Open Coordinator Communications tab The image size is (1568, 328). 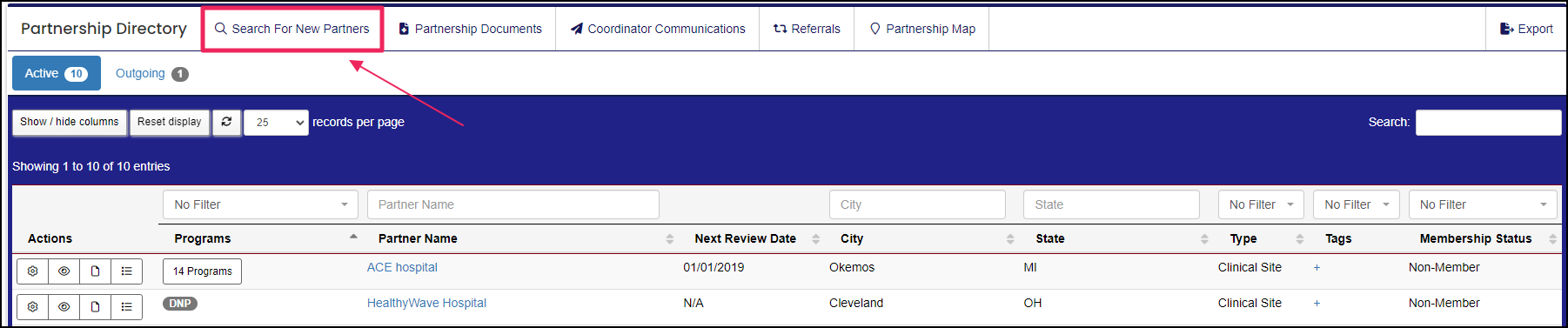(x=658, y=29)
